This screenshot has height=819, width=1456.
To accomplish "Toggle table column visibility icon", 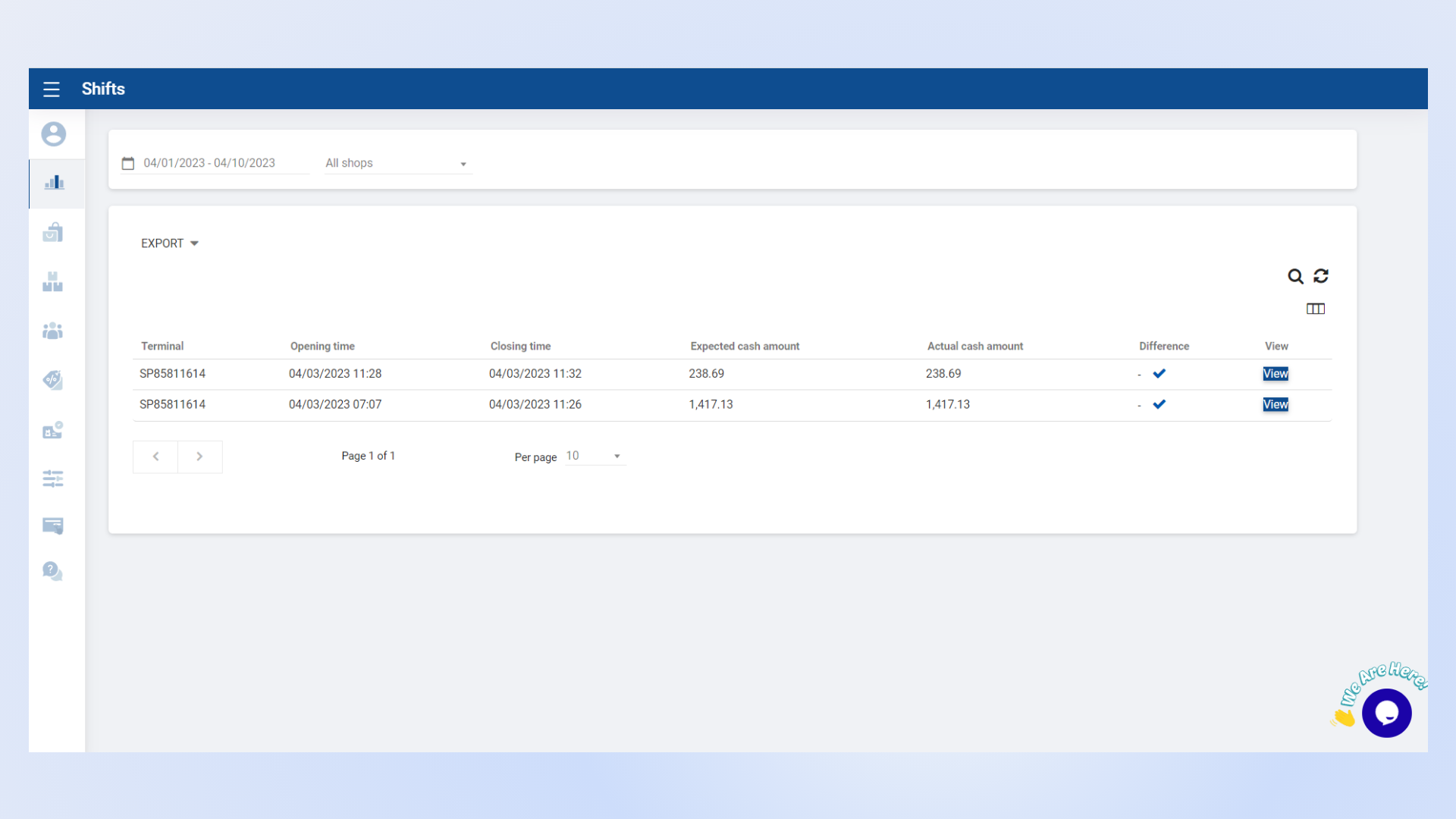I will (x=1316, y=309).
